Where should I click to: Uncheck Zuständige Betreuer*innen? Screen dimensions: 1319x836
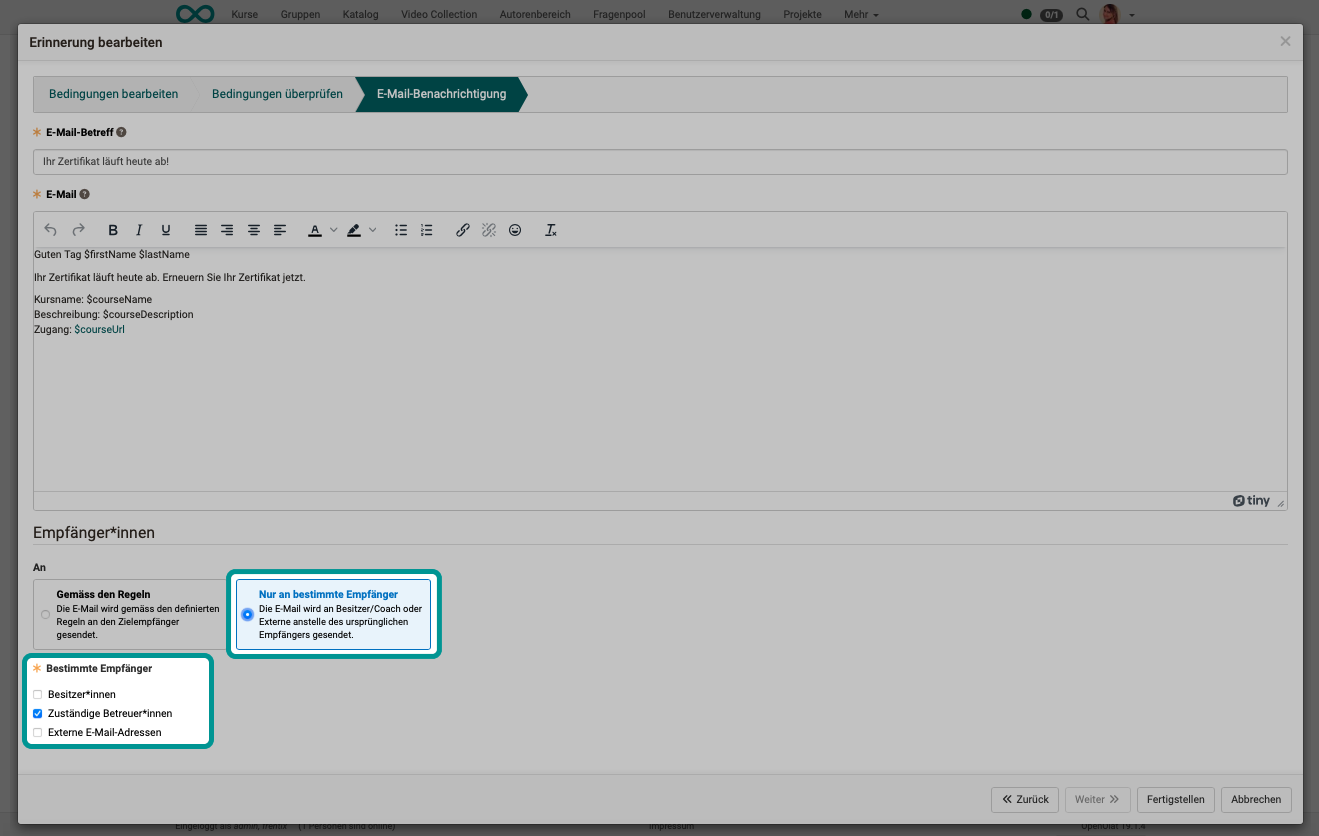[37, 713]
